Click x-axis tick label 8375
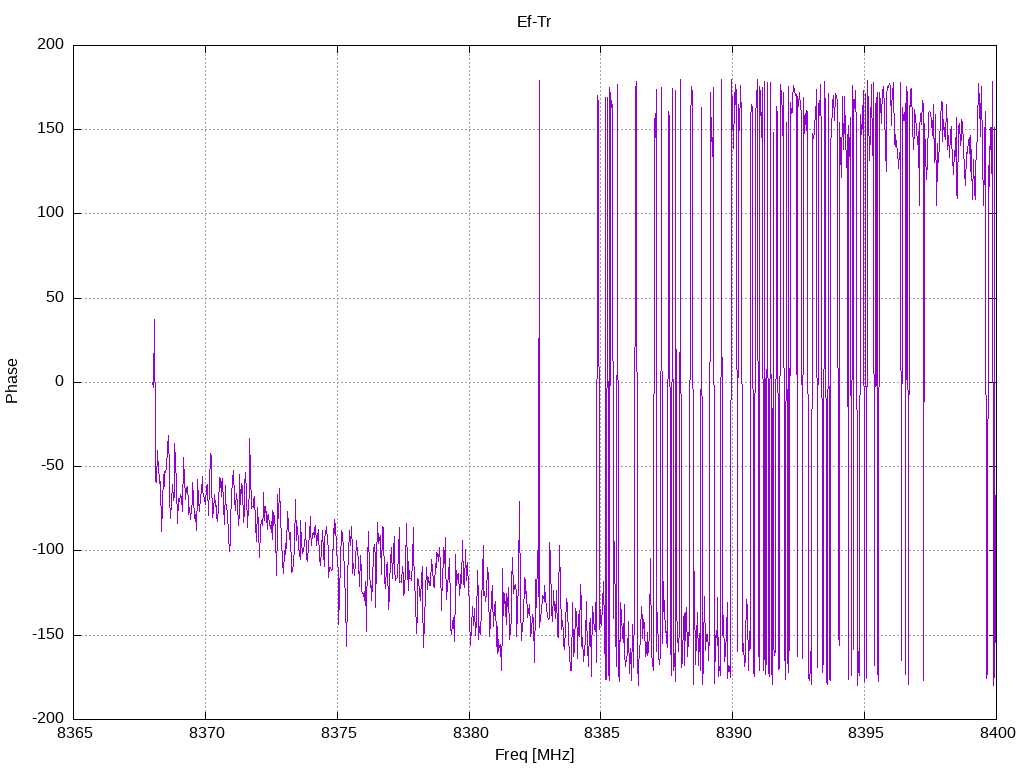Image resolution: width=1024 pixels, height=768 pixels. click(338, 733)
